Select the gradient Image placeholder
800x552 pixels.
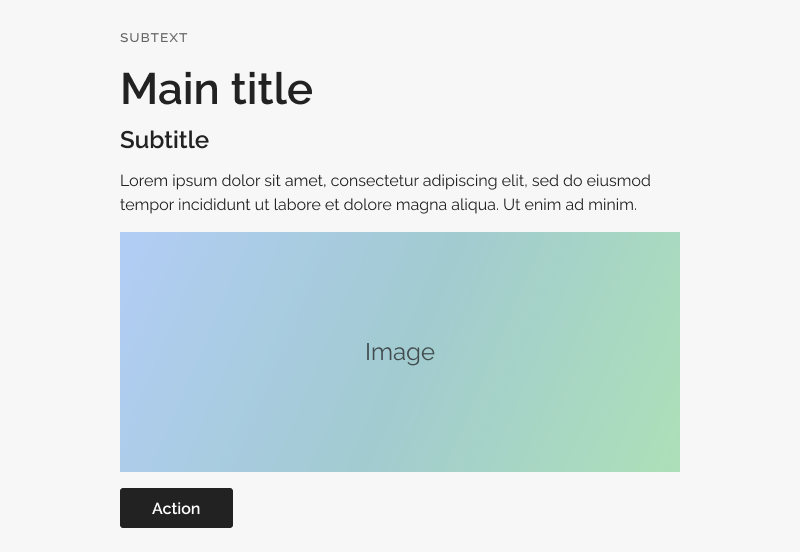point(399,352)
